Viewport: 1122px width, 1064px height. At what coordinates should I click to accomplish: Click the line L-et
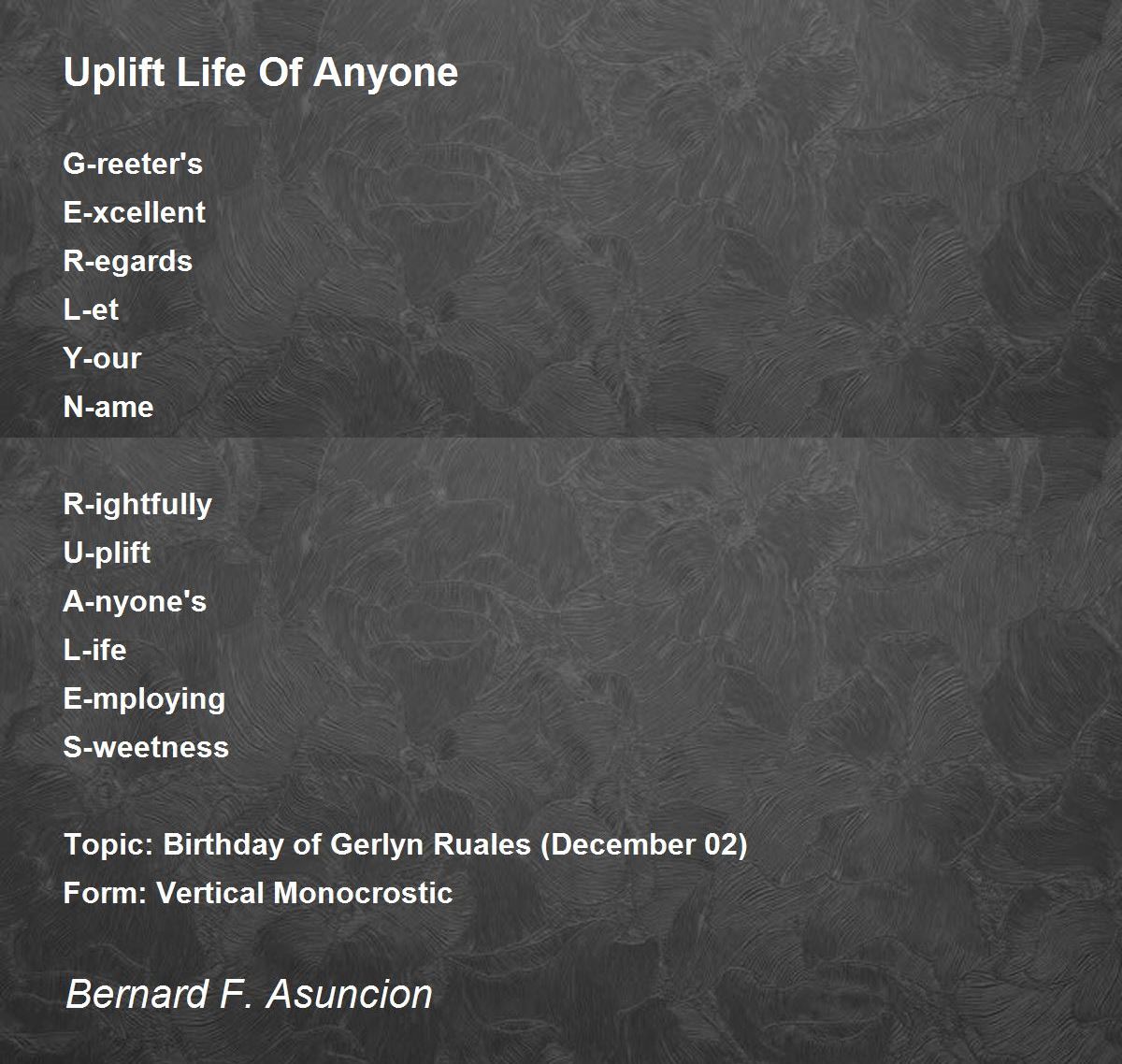[x=91, y=309]
